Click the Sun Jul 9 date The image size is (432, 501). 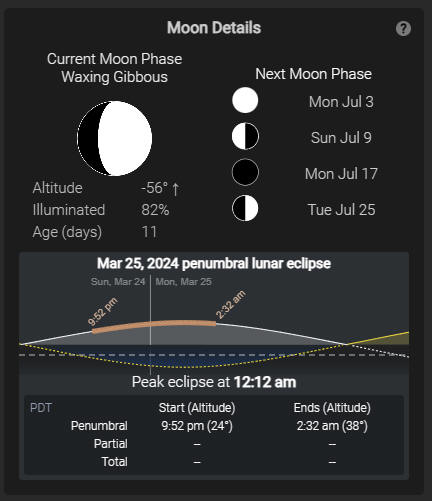341,138
